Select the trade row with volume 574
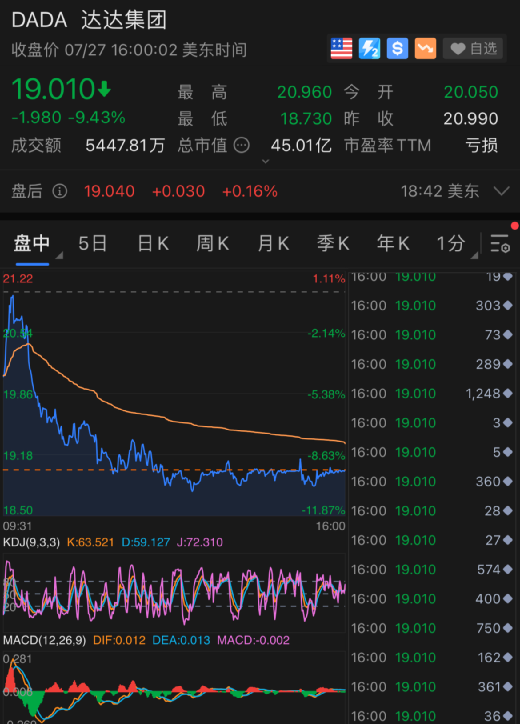The height and width of the screenshot is (724, 520). click(432, 569)
